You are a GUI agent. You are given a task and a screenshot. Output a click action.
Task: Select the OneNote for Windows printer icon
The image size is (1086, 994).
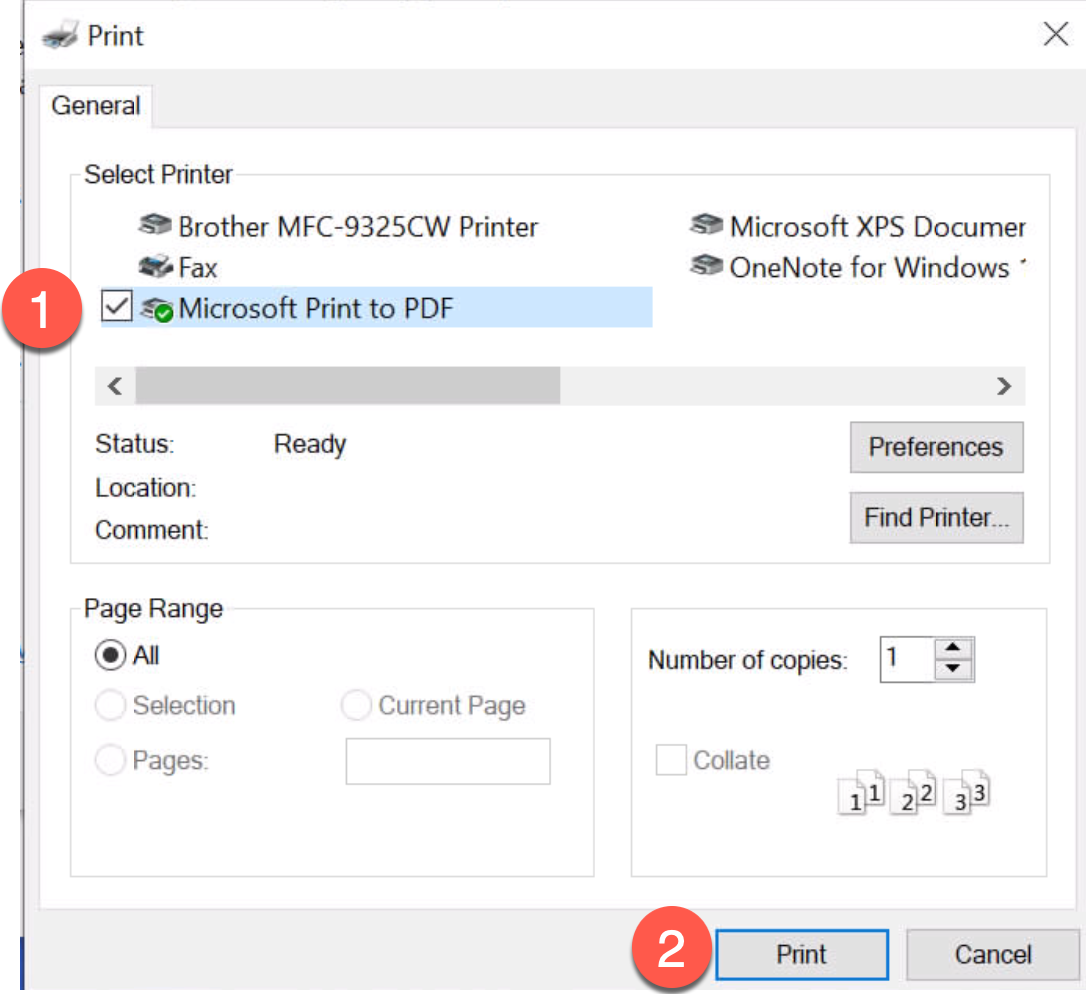coord(706,266)
